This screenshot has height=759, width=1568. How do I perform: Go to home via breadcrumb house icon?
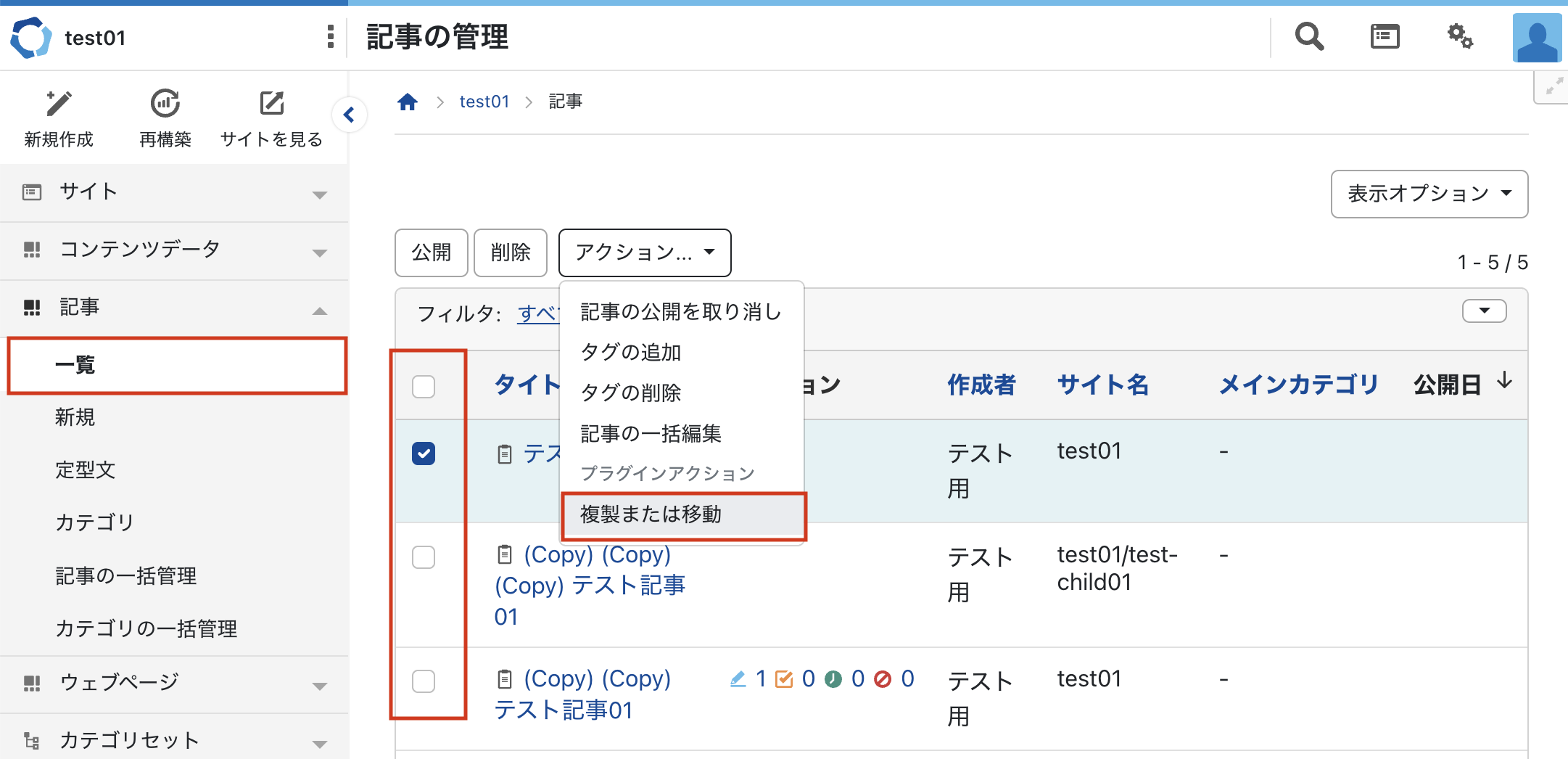pos(408,102)
